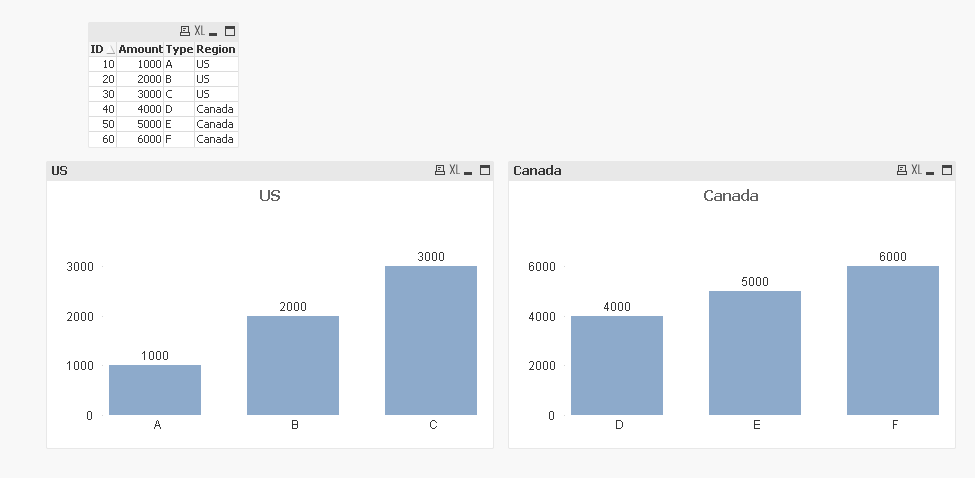Maximize the Canada chart object
Viewport: 975px width, 478px height.
click(947, 170)
